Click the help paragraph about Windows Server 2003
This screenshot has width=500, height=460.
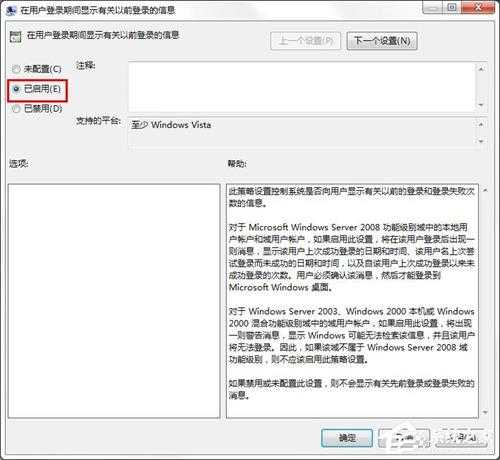pyautogui.click(x=352, y=335)
